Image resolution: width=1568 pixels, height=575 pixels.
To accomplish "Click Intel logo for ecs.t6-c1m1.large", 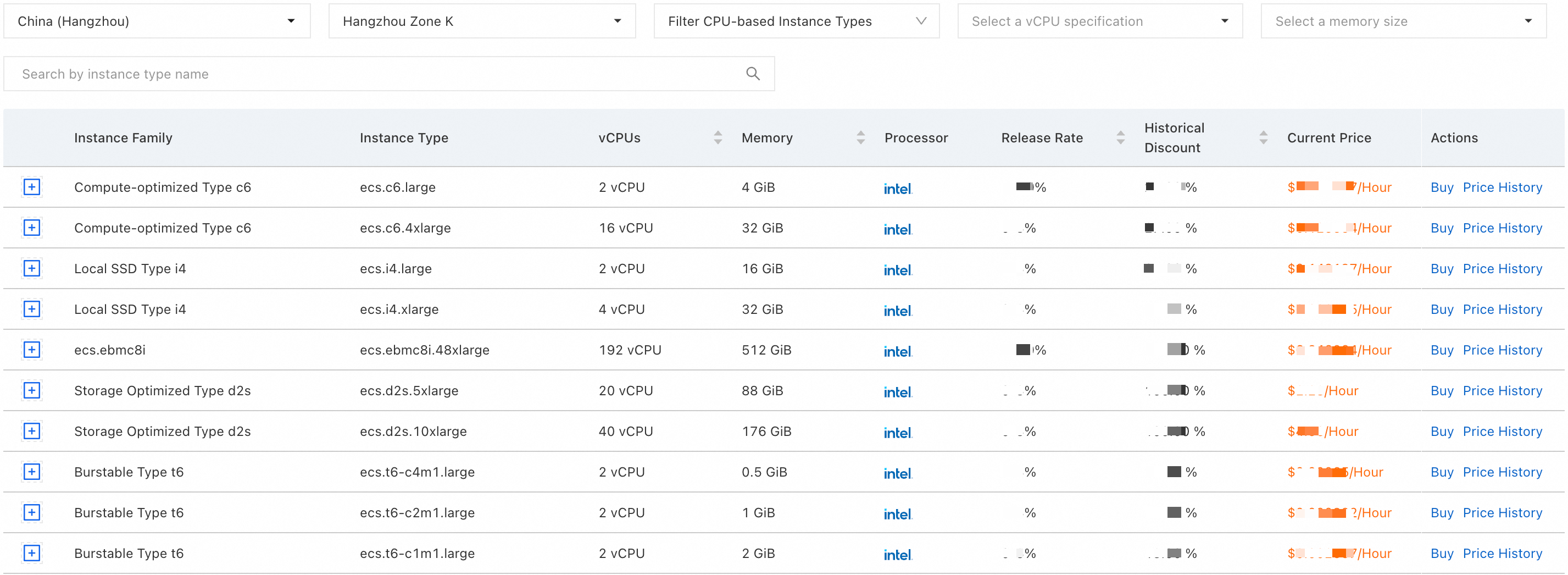I will pos(897,554).
